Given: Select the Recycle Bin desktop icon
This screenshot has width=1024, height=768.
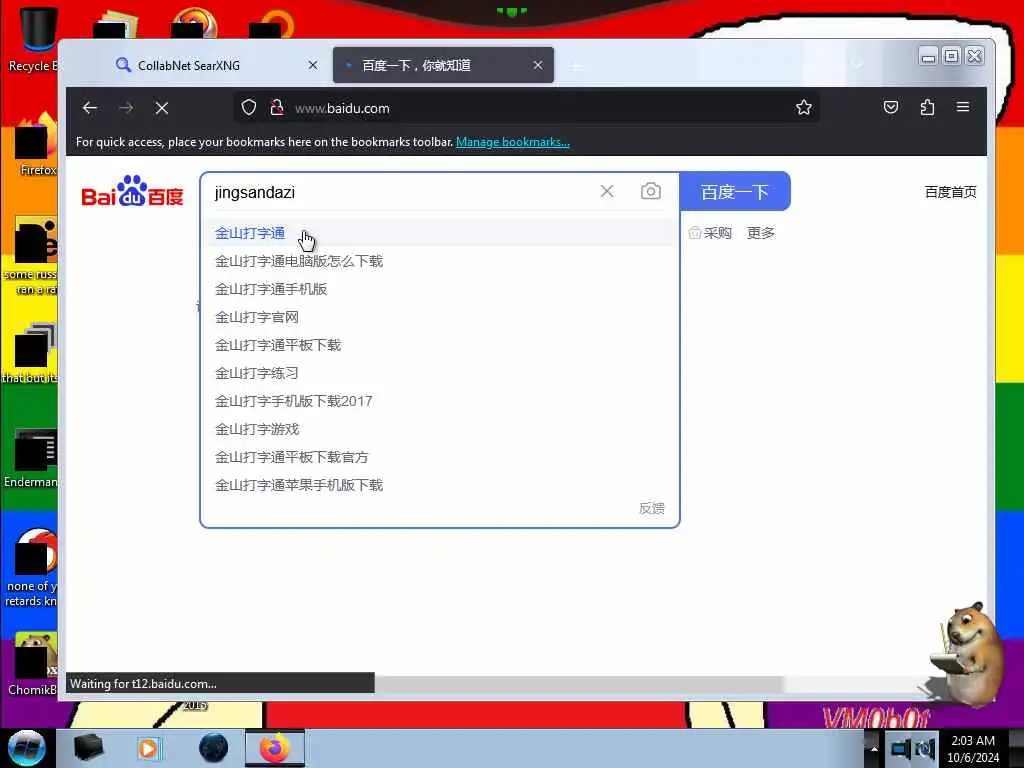Looking at the screenshot, I should [x=36, y=39].
